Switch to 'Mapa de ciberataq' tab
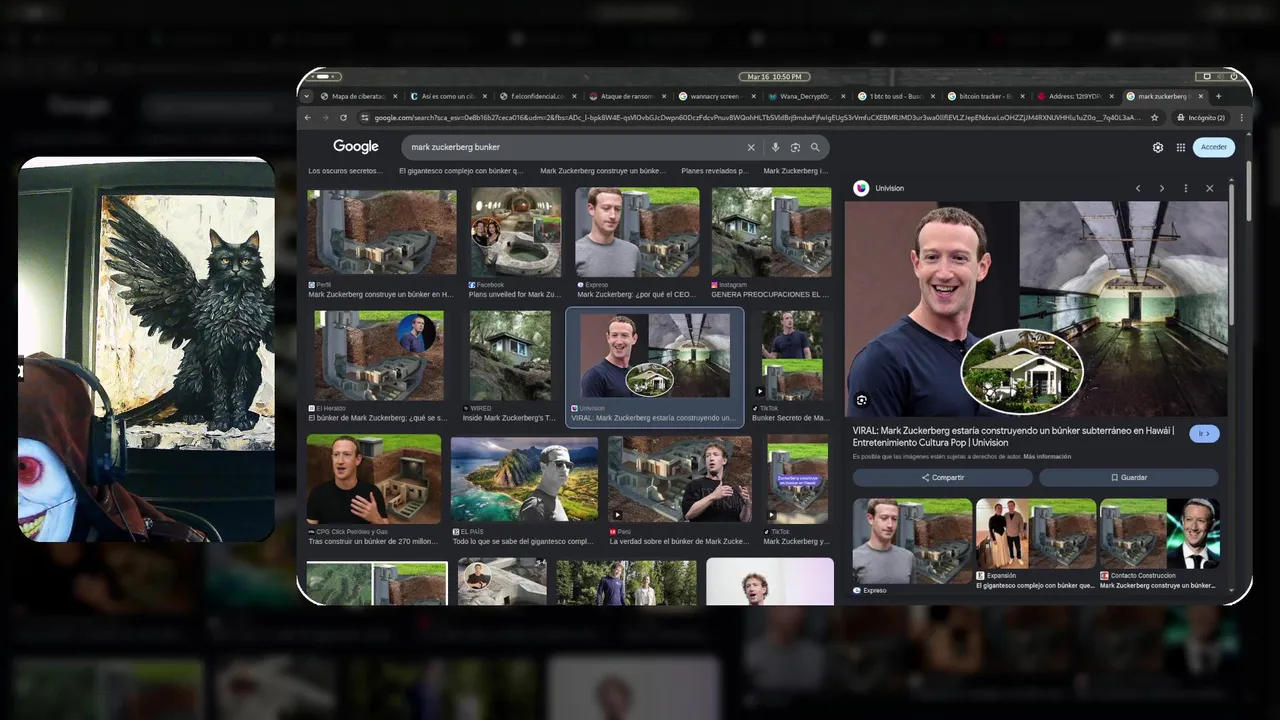This screenshot has width=1280, height=720. click(357, 96)
